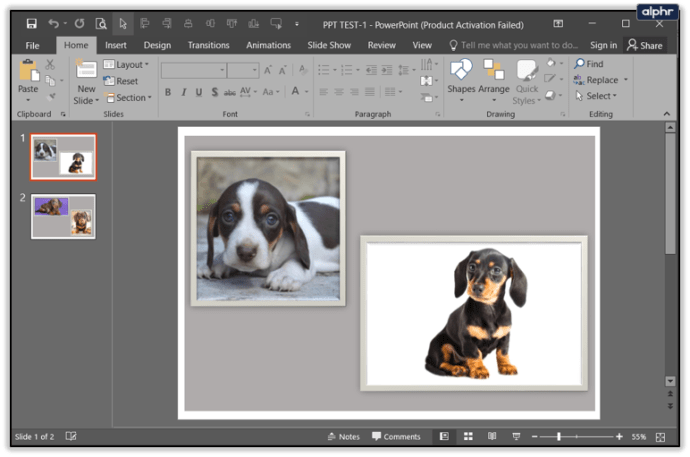
Task: Open the Section dropdown
Action: tap(133, 98)
